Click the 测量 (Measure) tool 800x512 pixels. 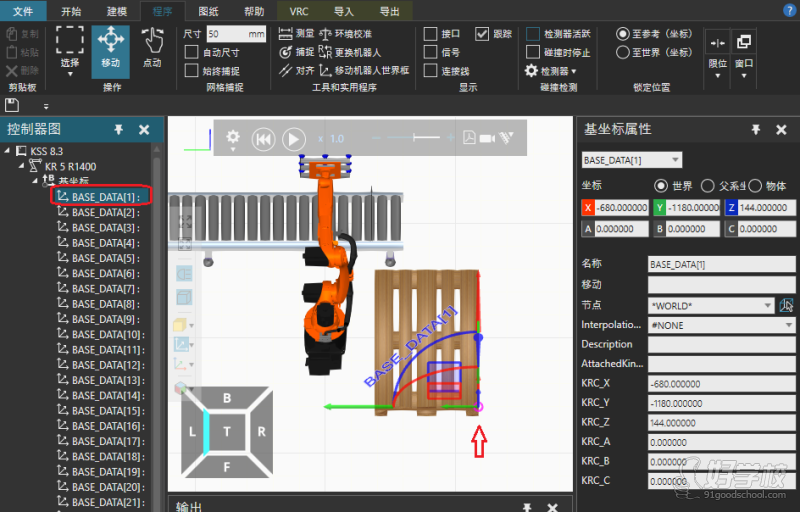(x=296, y=34)
